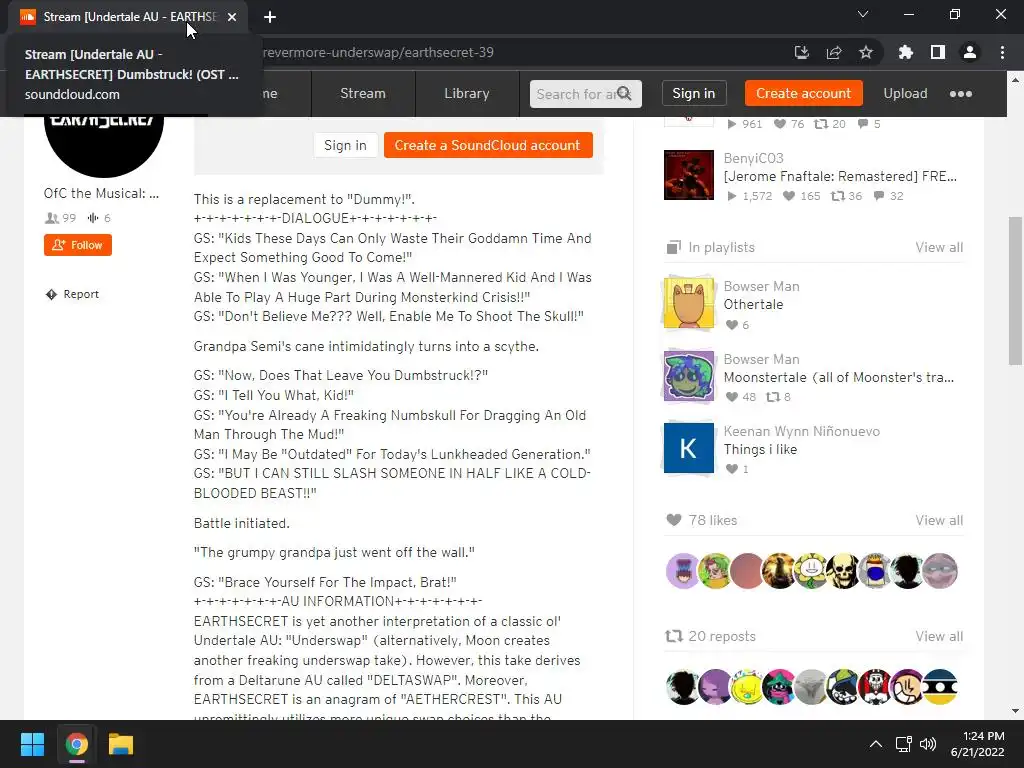Viewport: 1024px width, 768px height.
Task: Bookmark this page with the star icon
Action: (866, 52)
